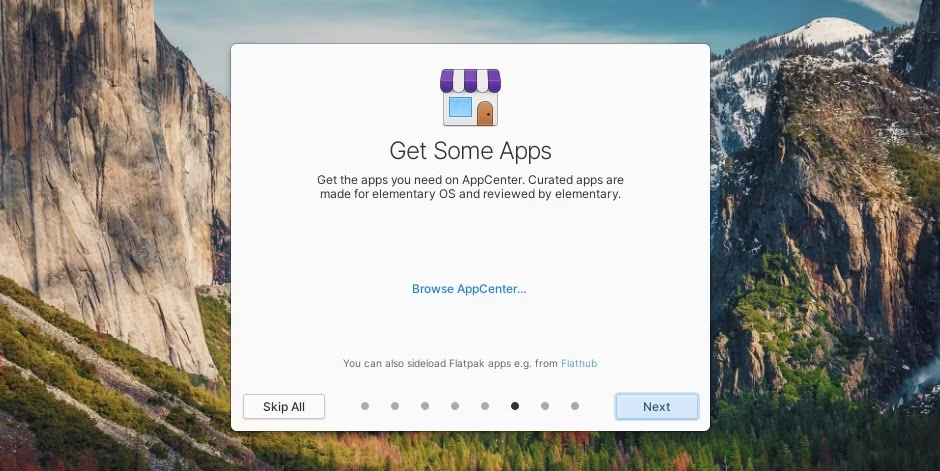The image size is (940, 471).
Task: Click the AppCenter curated apps description text
Action: click(x=471, y=187)
